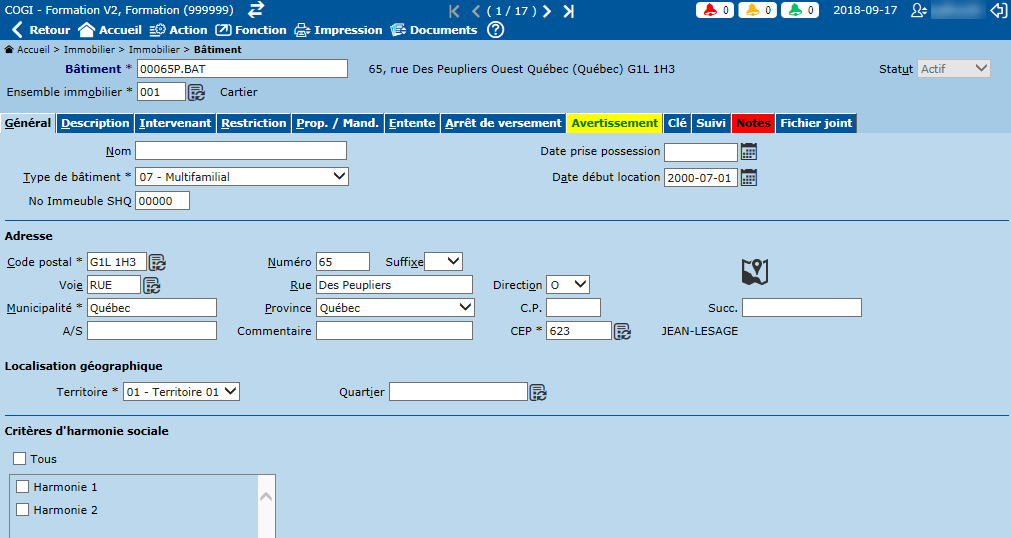Expand the Territoire dropdown
This screenshot has width=1011, height=538.
(181, 392)
